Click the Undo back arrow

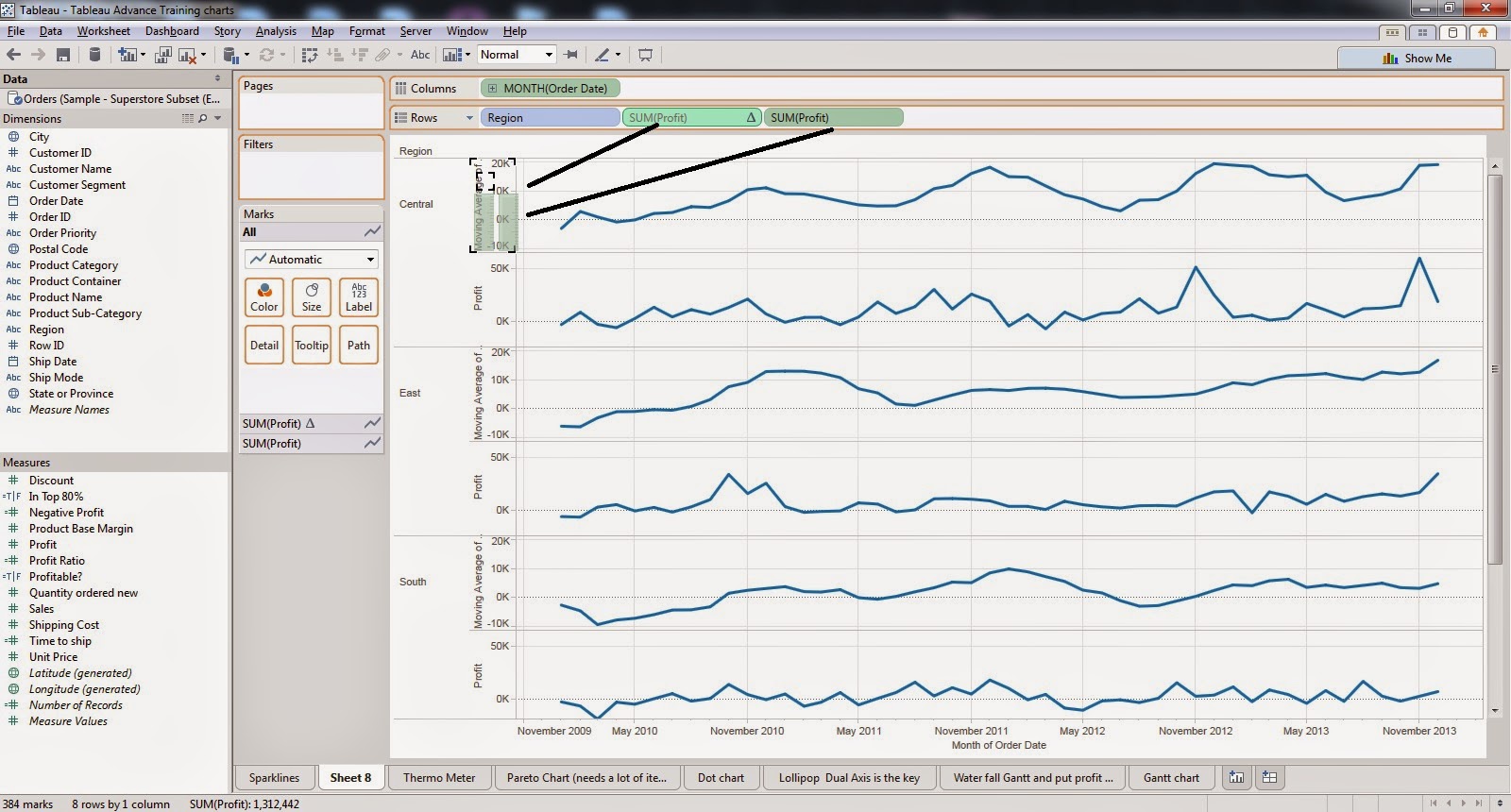[14, 55]
